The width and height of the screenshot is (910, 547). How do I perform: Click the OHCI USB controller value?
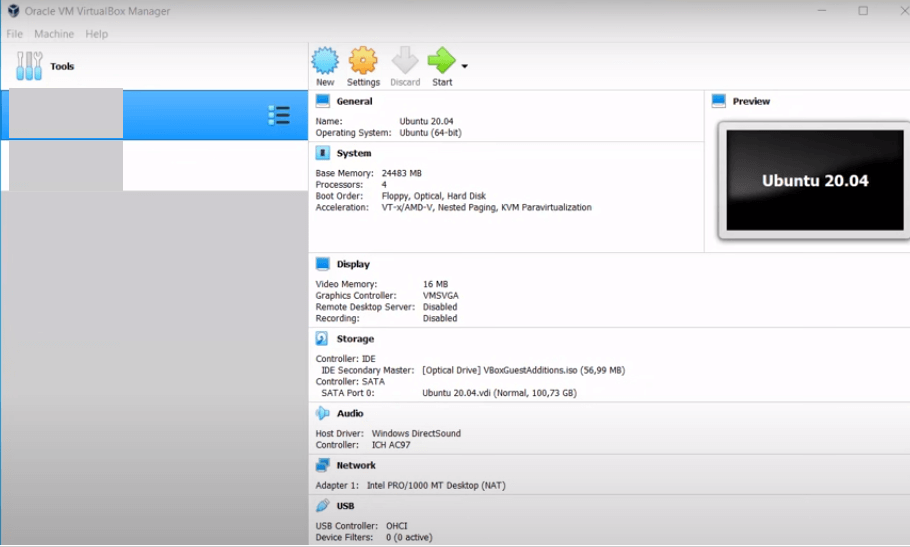(x=396, y=526)
